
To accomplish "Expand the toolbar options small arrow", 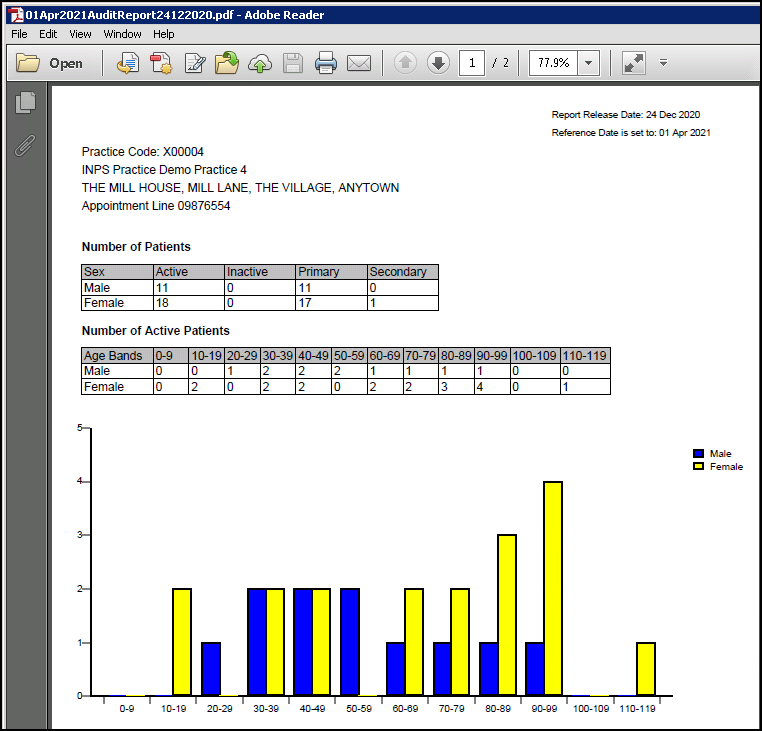I will point(663,63).
